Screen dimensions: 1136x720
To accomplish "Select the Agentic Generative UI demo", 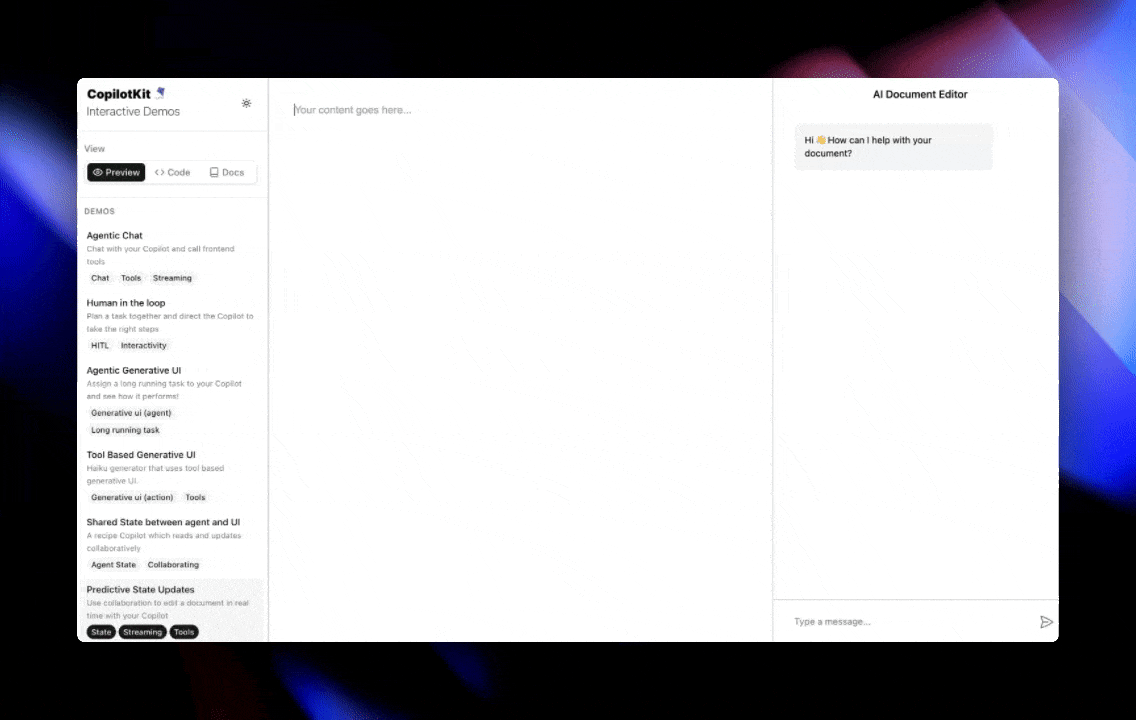I will tap(133, 370).
